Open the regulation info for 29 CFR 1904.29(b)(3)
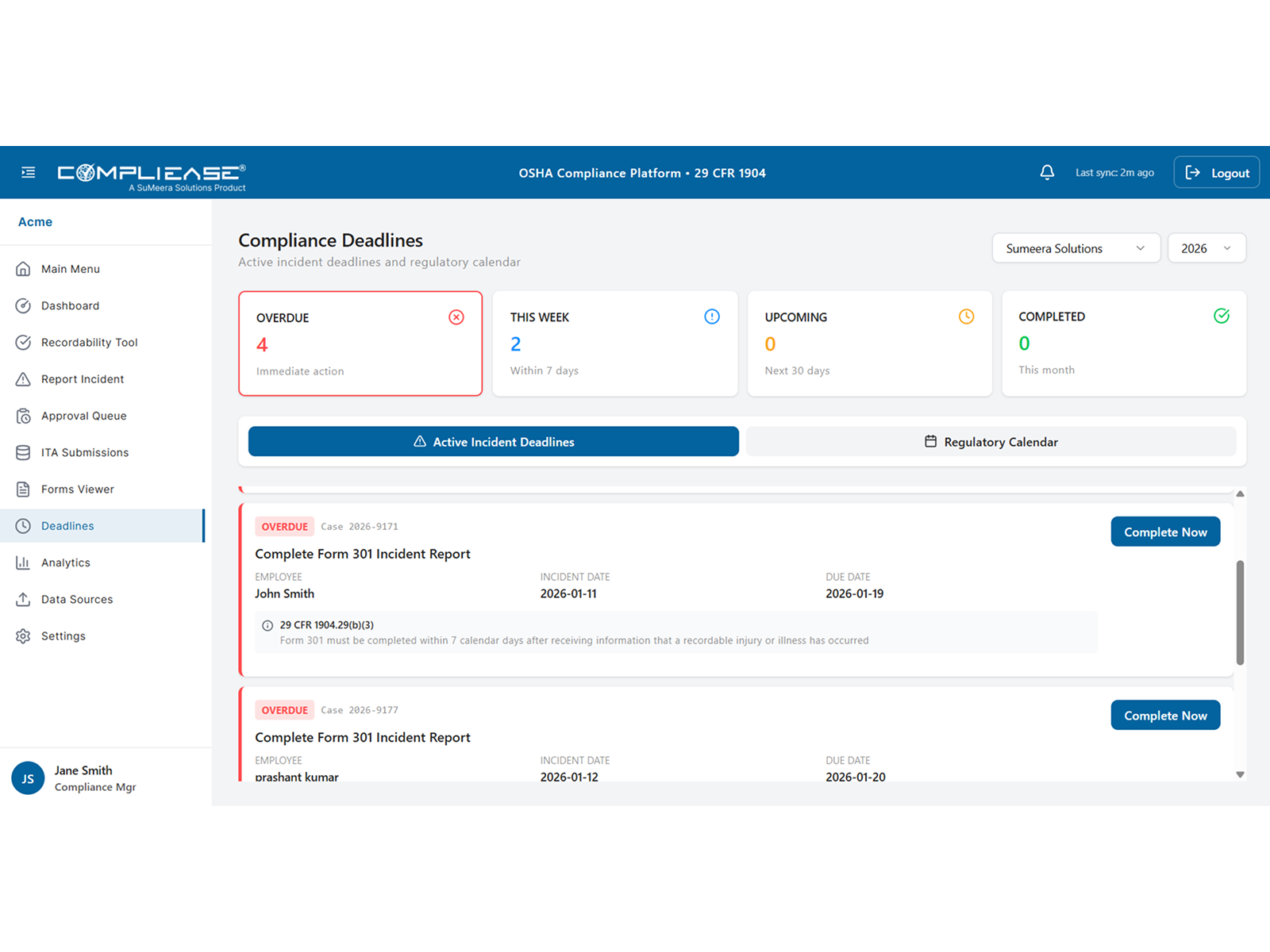 (x=267, y=624)
